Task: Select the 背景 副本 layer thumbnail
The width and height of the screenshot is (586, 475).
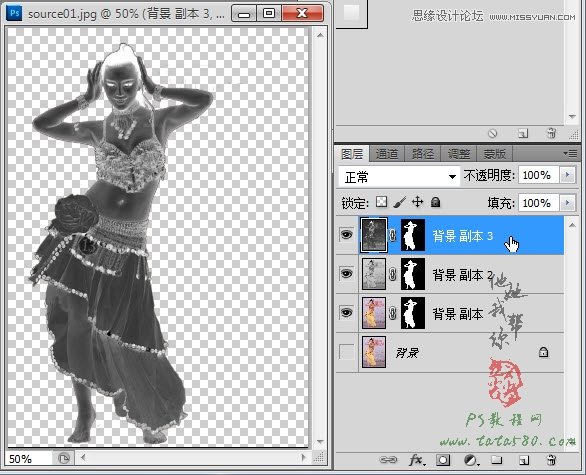Action: [x=373, y=313]
